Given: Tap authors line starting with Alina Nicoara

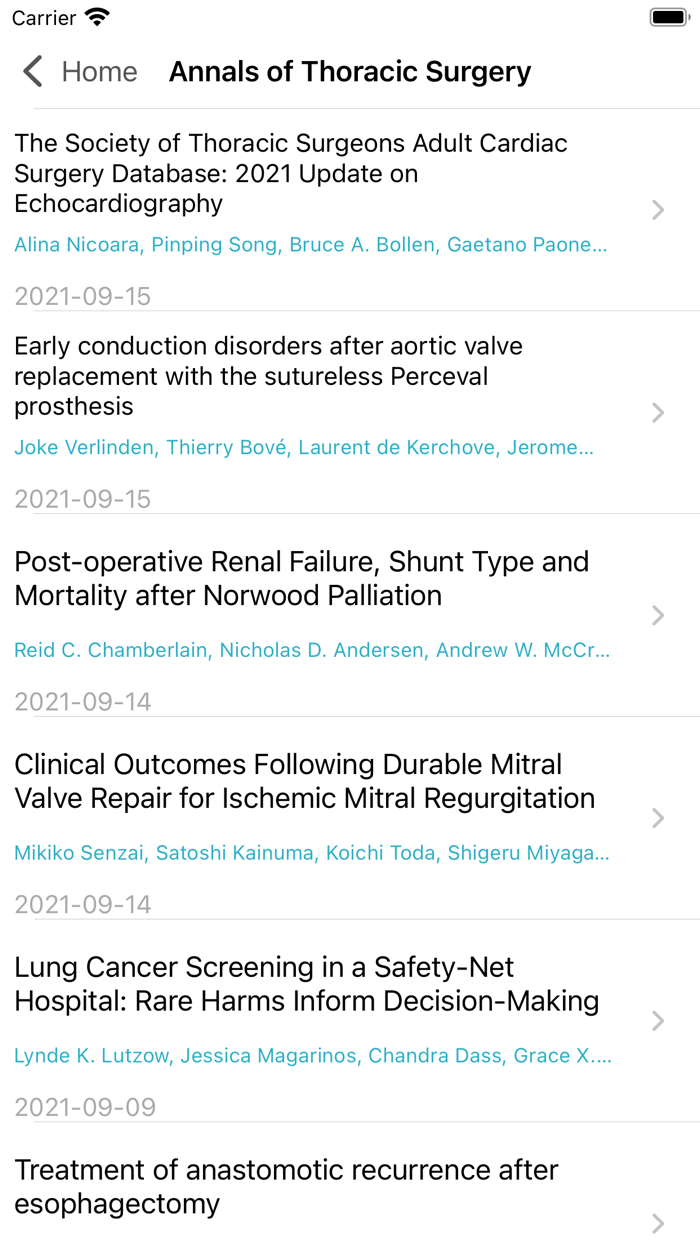Looking at the screenshot, I should (310, 245).
